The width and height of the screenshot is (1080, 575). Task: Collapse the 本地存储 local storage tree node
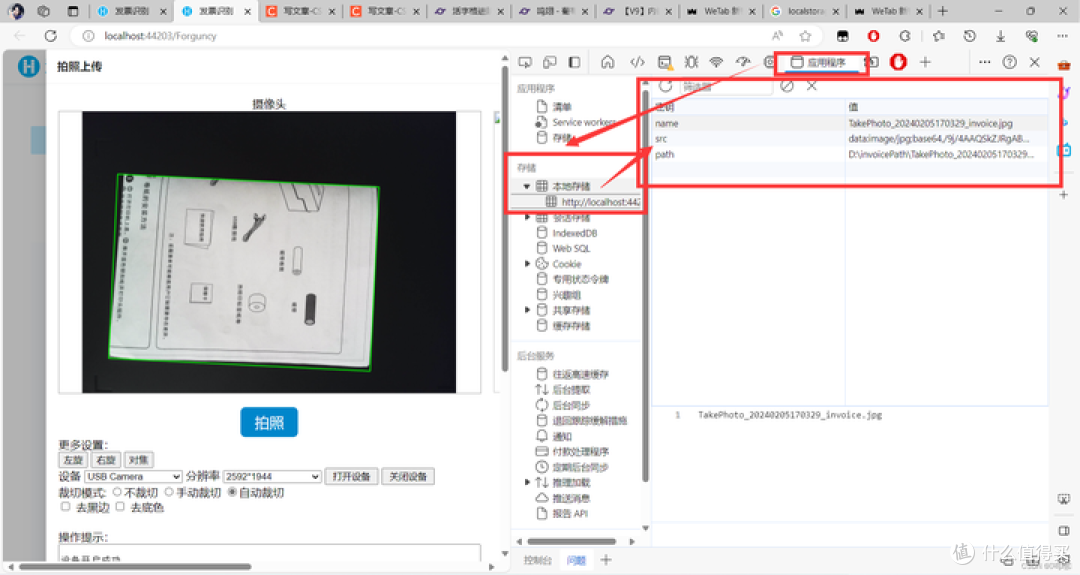coord(527,186)
